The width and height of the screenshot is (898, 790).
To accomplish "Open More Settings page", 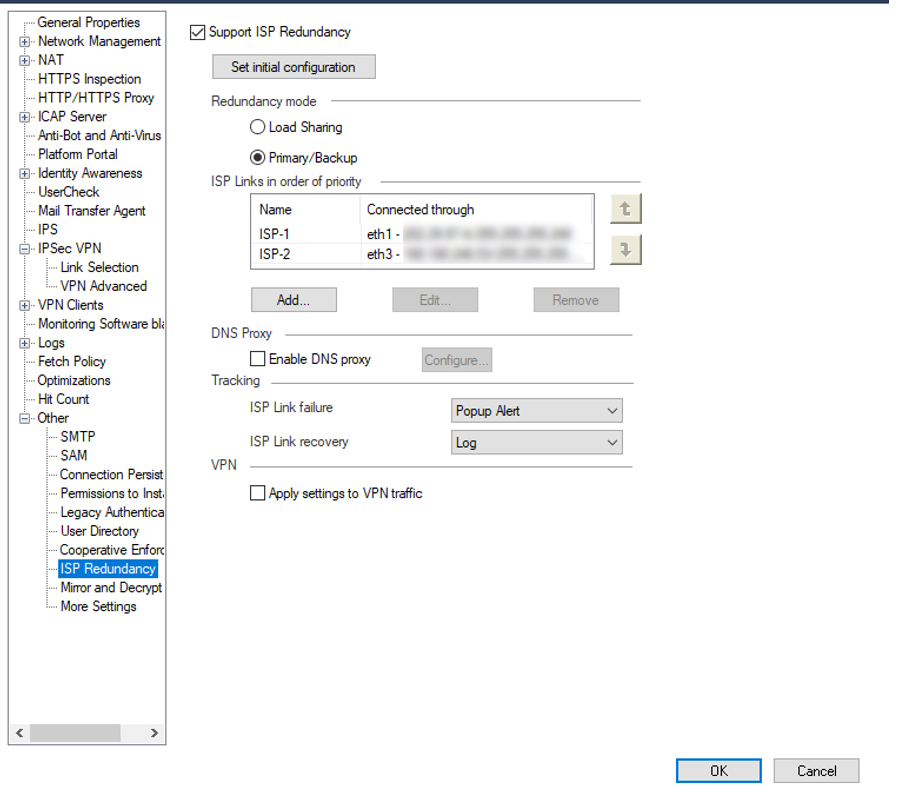I will click(99, 607).
